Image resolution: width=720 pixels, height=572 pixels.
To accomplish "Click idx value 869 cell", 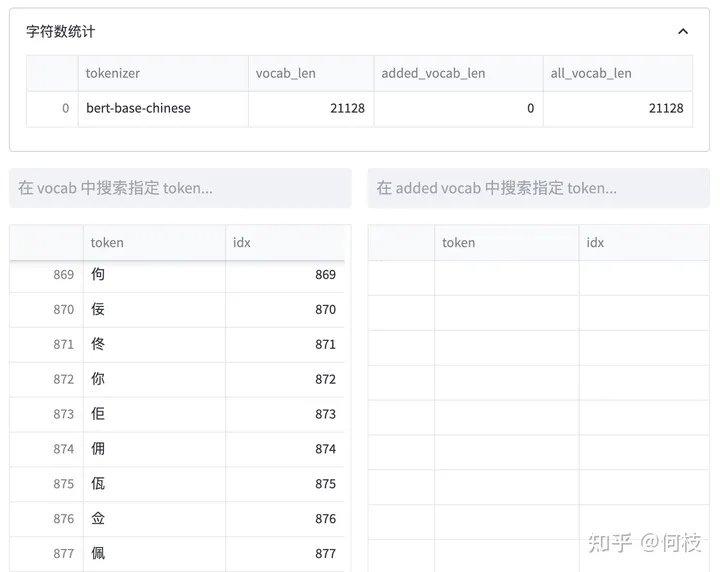I will 285,275.
